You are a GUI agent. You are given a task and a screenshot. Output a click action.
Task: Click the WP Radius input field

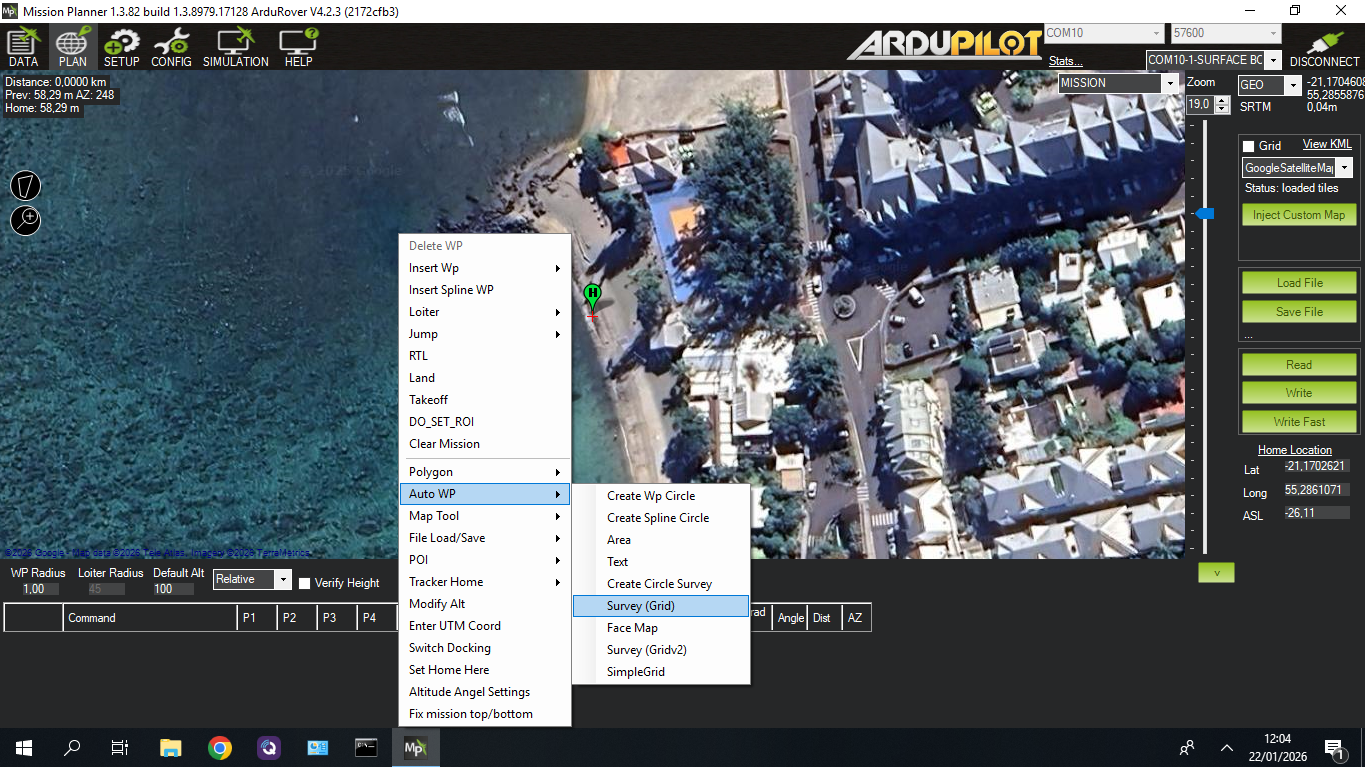40,589
